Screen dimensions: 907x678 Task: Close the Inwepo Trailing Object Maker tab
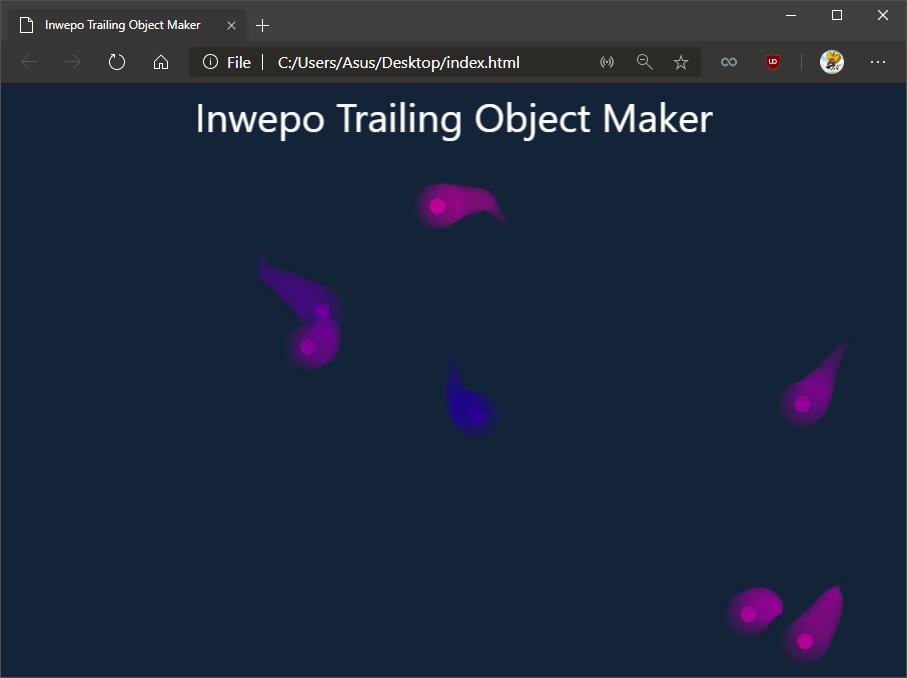tap(231, 25)
